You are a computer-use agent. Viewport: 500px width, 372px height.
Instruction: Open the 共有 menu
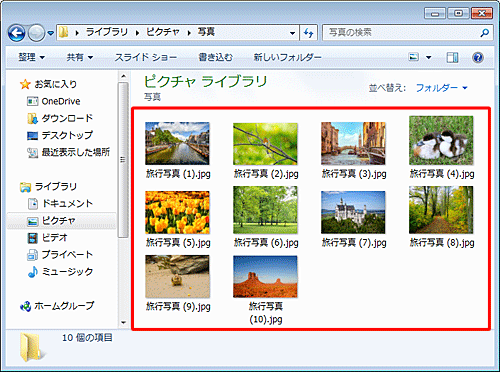click(x=80, y=57)
